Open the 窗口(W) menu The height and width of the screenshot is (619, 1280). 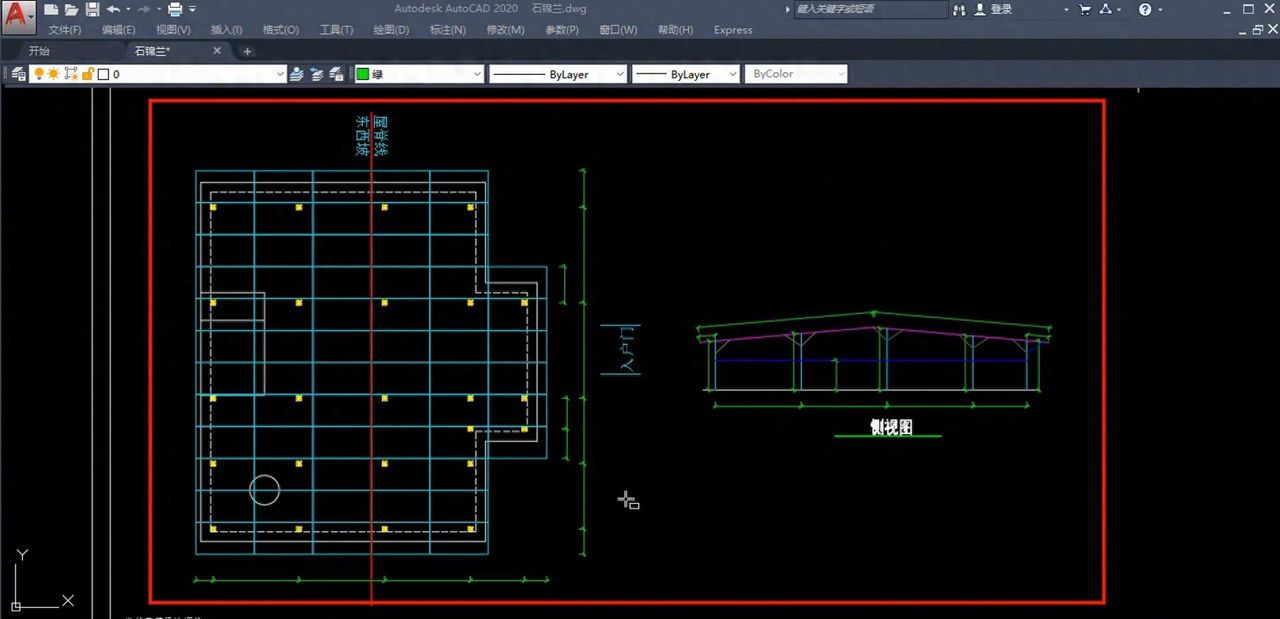pyautogui.click(x=618, y=30)
